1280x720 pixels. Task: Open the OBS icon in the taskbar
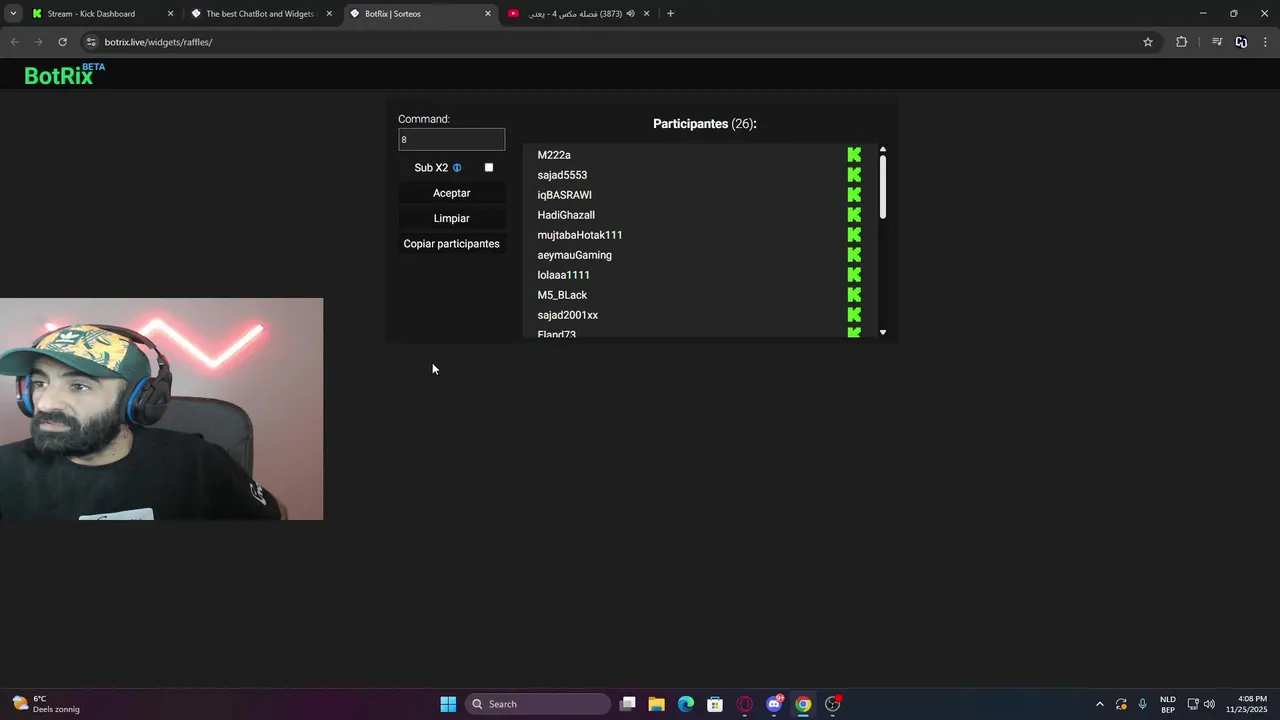pyautogui.click(x=832, y=704)
